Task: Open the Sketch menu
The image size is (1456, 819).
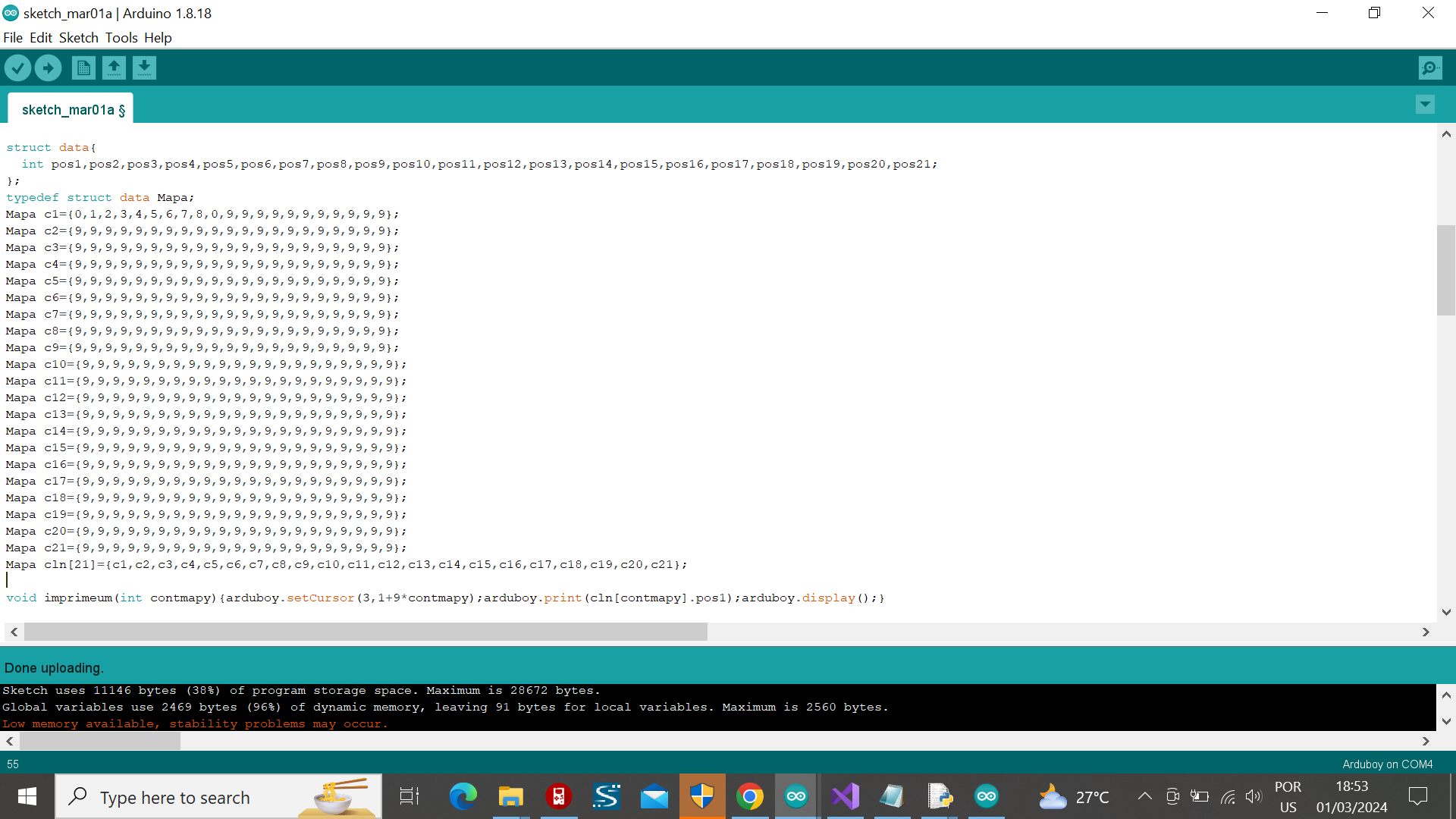Action: (78, 38)
